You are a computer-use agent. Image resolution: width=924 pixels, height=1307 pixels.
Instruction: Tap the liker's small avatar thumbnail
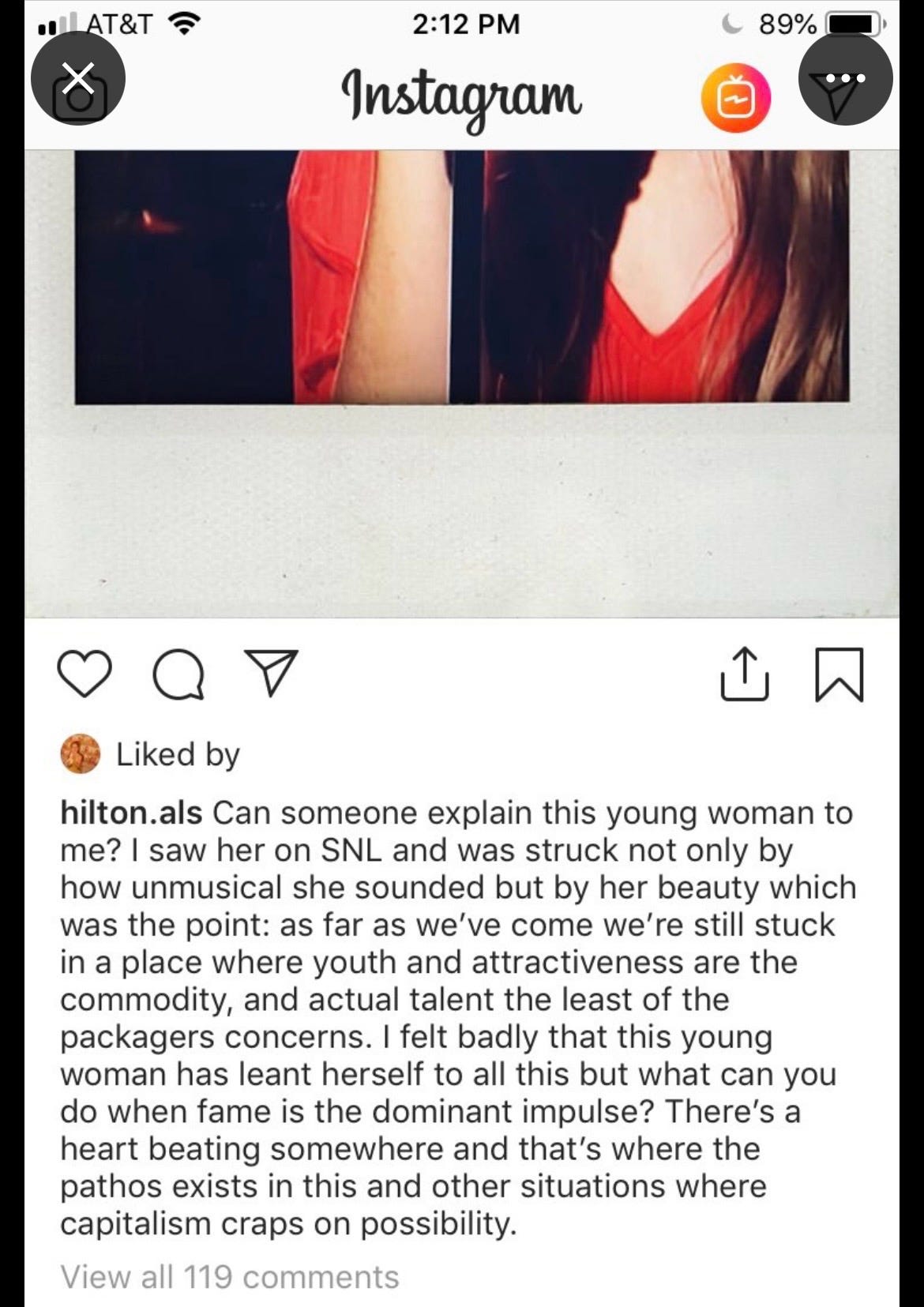(80, 753)
